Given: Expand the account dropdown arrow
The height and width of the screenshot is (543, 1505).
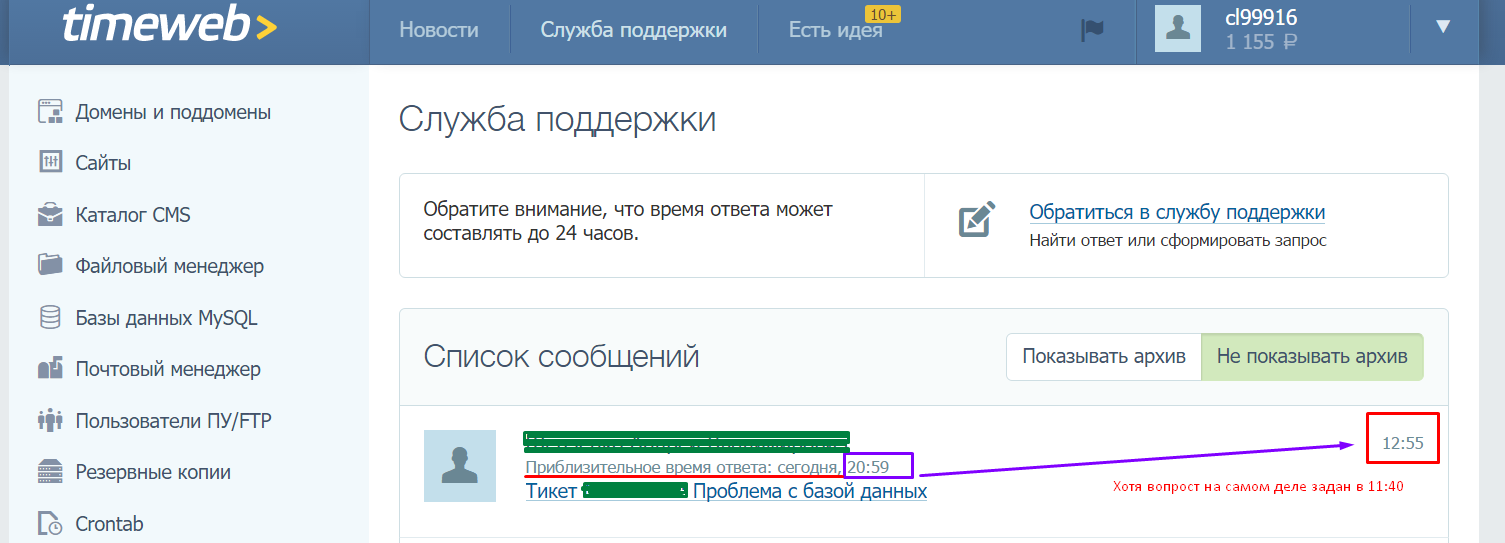Looking at the screenshot, I should tap(1442, 27).
